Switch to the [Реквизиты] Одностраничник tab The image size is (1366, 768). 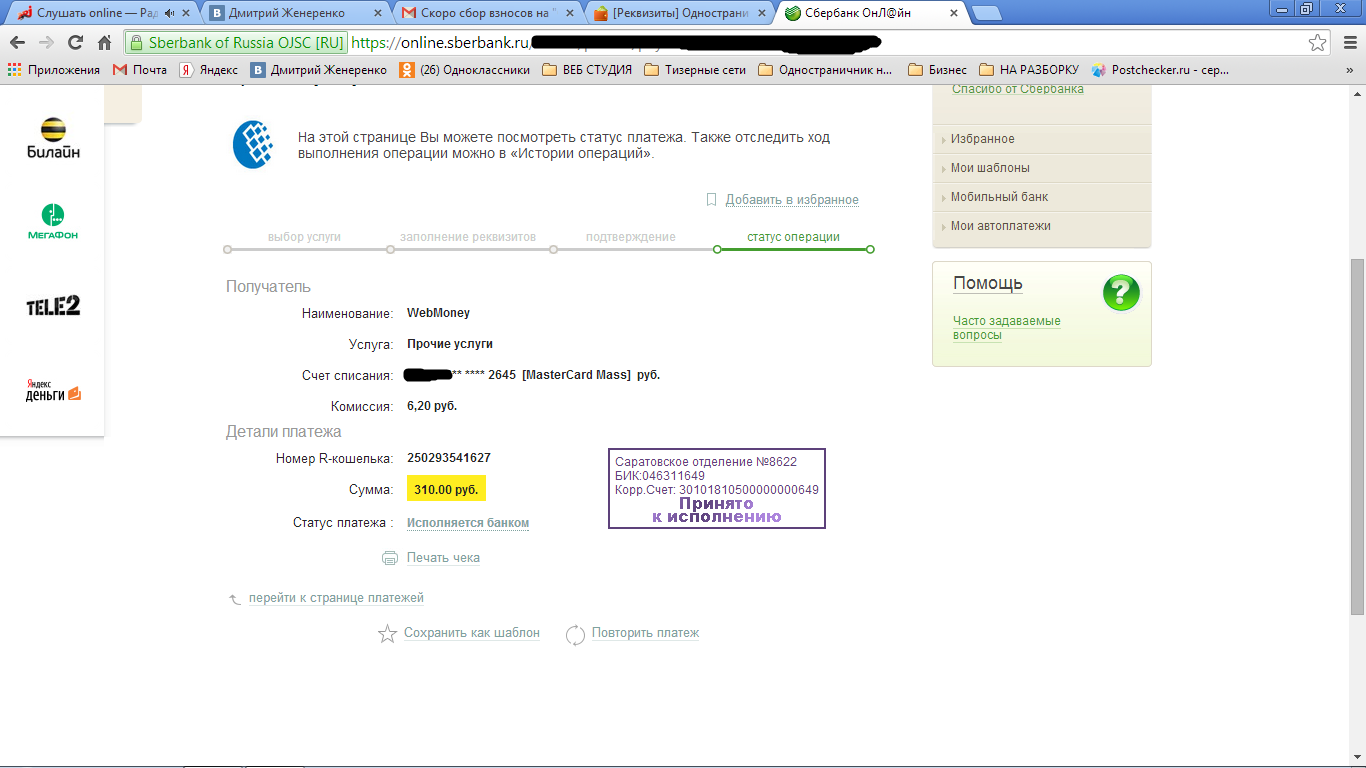click(x=680, y=14)
